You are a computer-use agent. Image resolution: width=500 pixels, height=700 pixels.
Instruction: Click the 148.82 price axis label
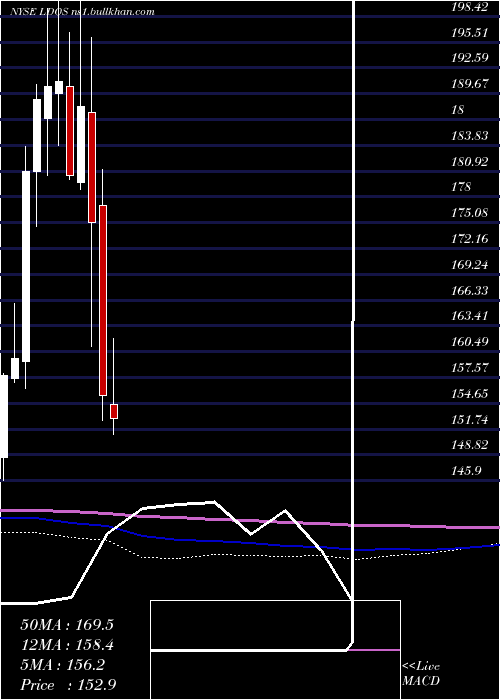tap(470, 445)
